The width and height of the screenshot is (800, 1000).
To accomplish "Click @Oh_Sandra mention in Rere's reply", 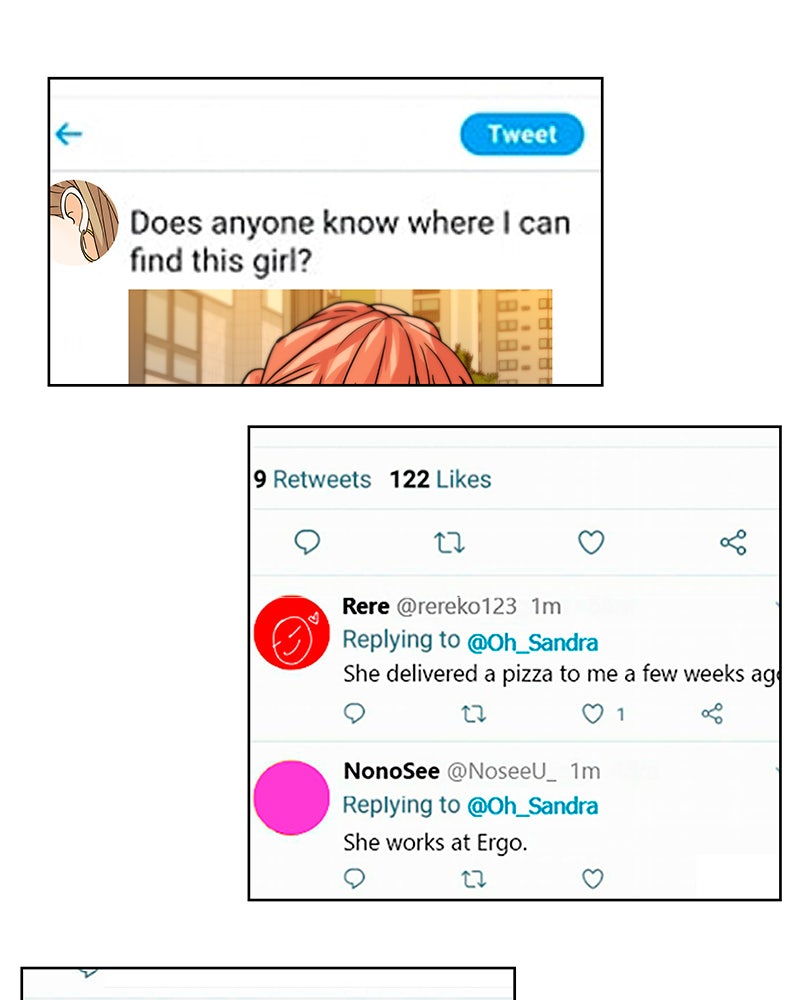I will click(x=532, y=640).
